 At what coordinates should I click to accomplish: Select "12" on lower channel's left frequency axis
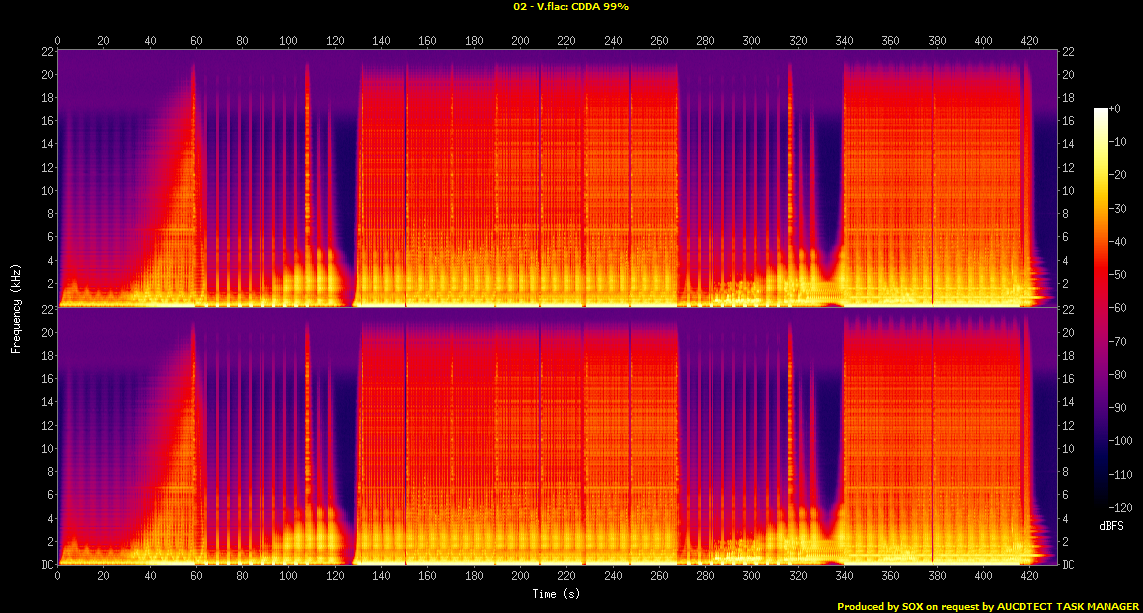point(47,425)
